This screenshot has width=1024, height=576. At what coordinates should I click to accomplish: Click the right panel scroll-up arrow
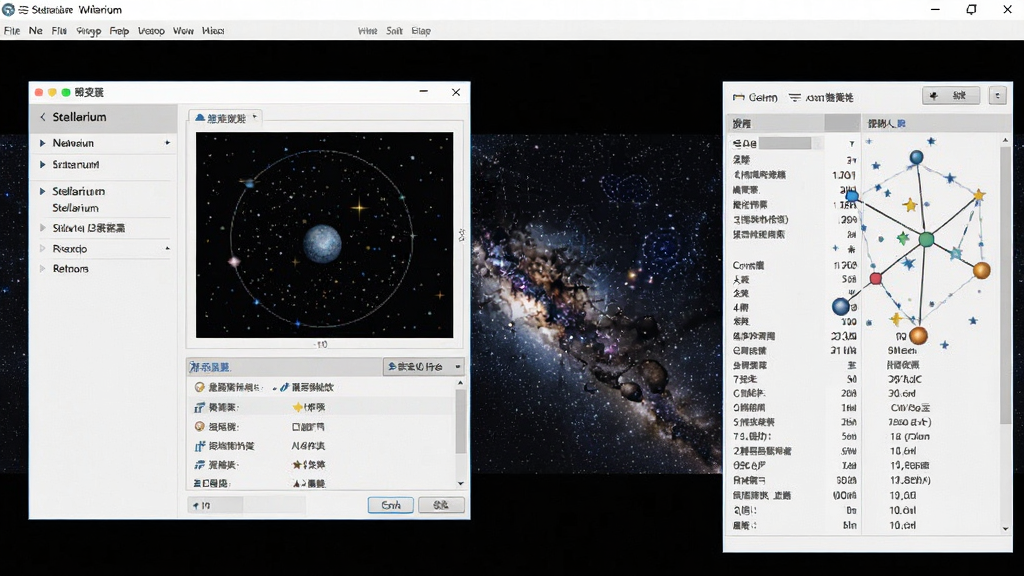(1005, 140)
